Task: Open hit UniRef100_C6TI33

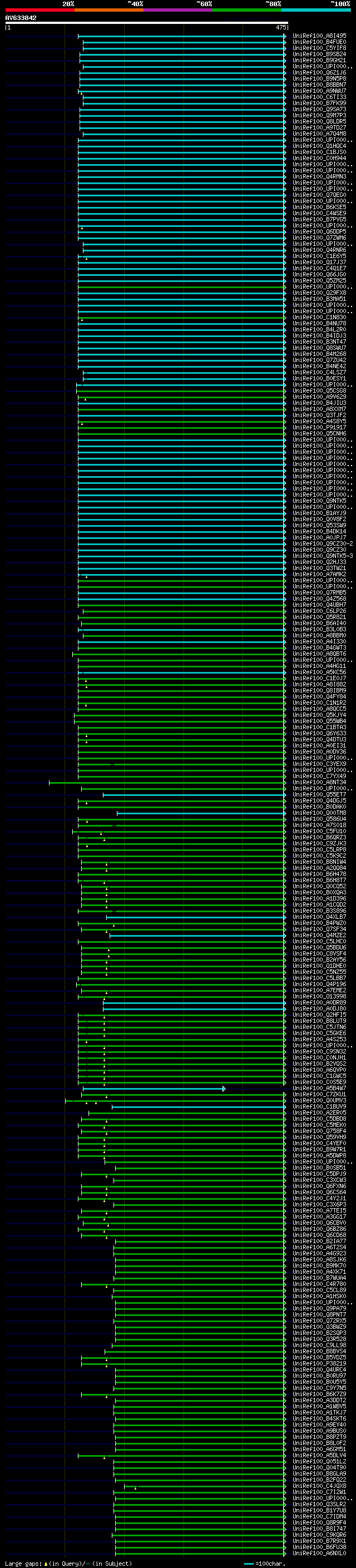Action: pyautogui.click(x=319, y=97)
